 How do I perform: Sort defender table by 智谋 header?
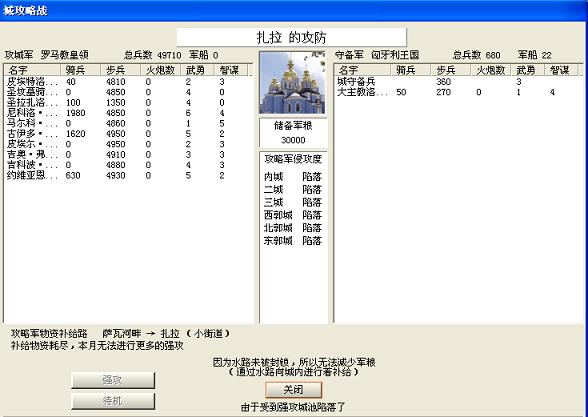point(561,70)
